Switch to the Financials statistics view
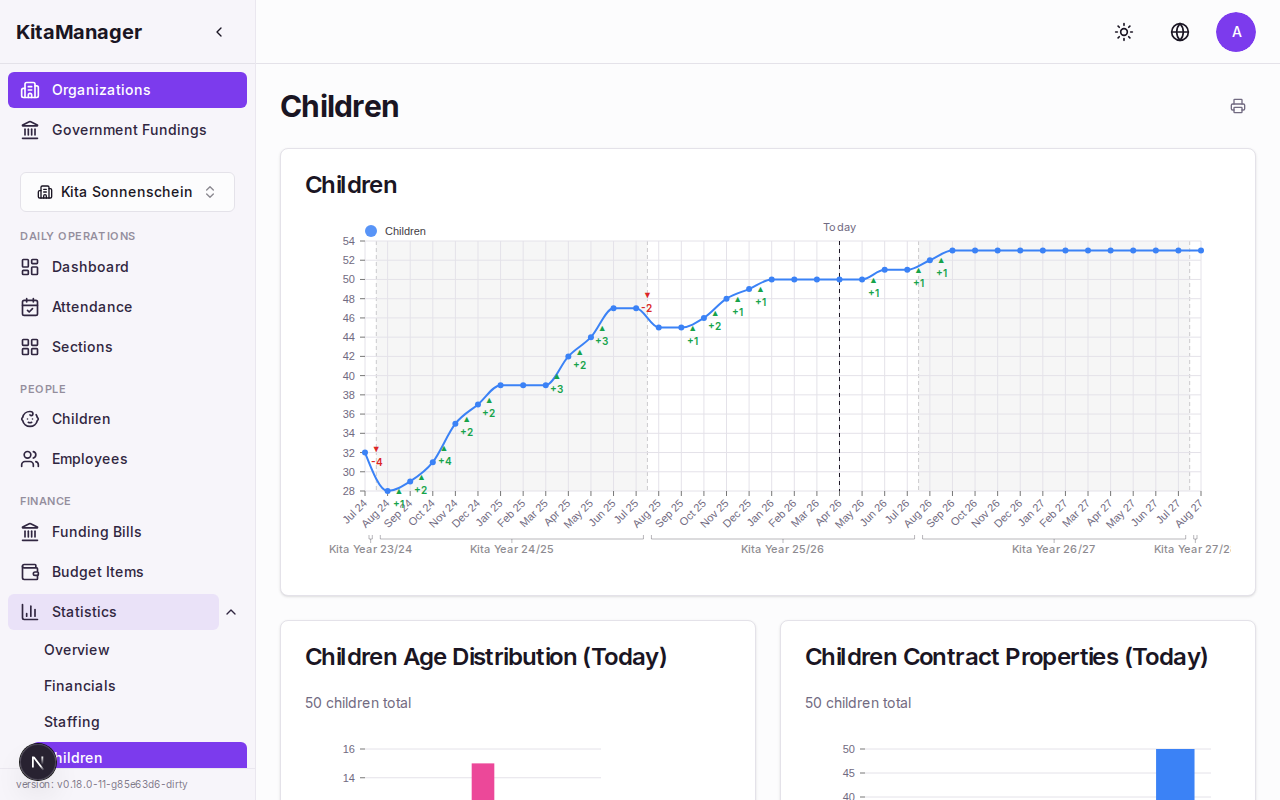The height and width of the screenshot is (800, 1280). [79, 685]
